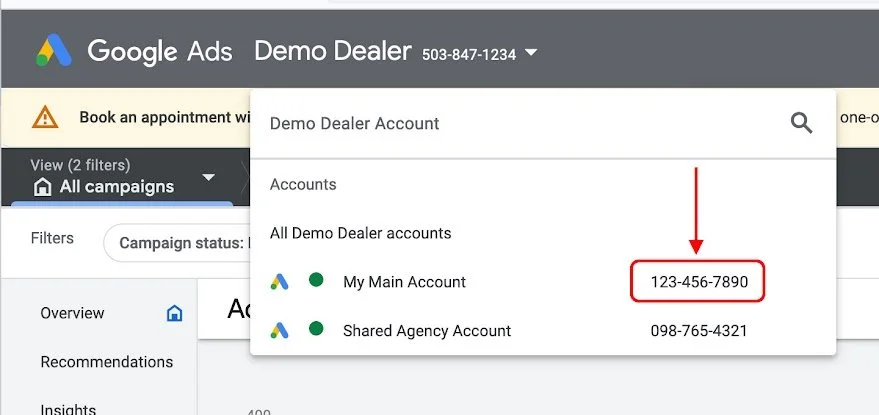Click account ID 098-765-4321
Screen dimensions: 879x415
(699, 330)
